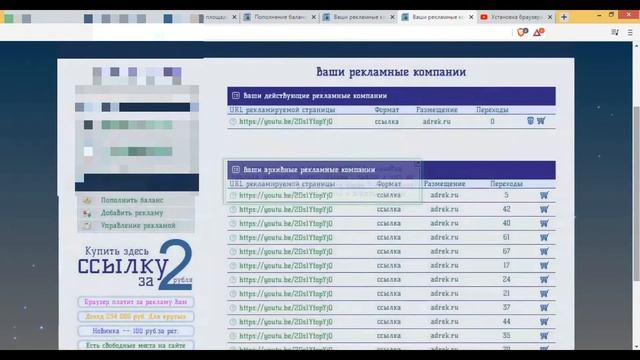Screen dimensions: 640x360
Task: Click the 'Переходы' header in the archived campaigns table
Action: [x=507, y=184]
